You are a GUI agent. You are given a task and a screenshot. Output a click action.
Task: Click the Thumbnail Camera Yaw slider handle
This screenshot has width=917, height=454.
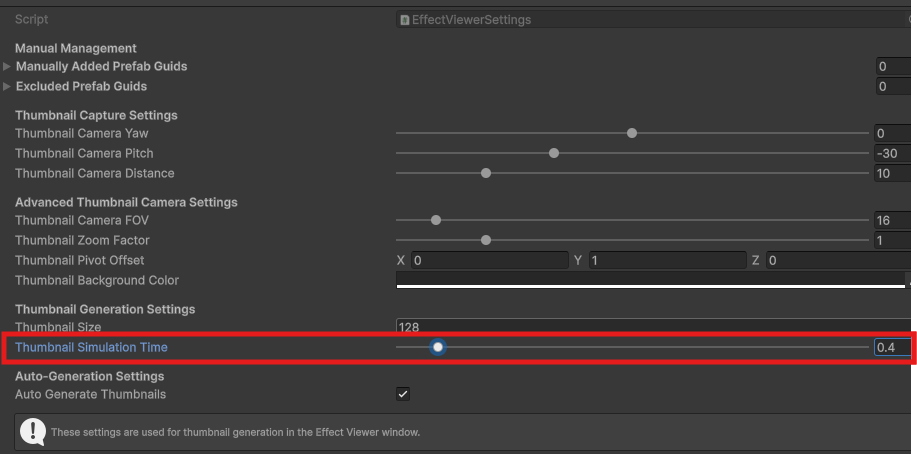(x=632, y=133)
